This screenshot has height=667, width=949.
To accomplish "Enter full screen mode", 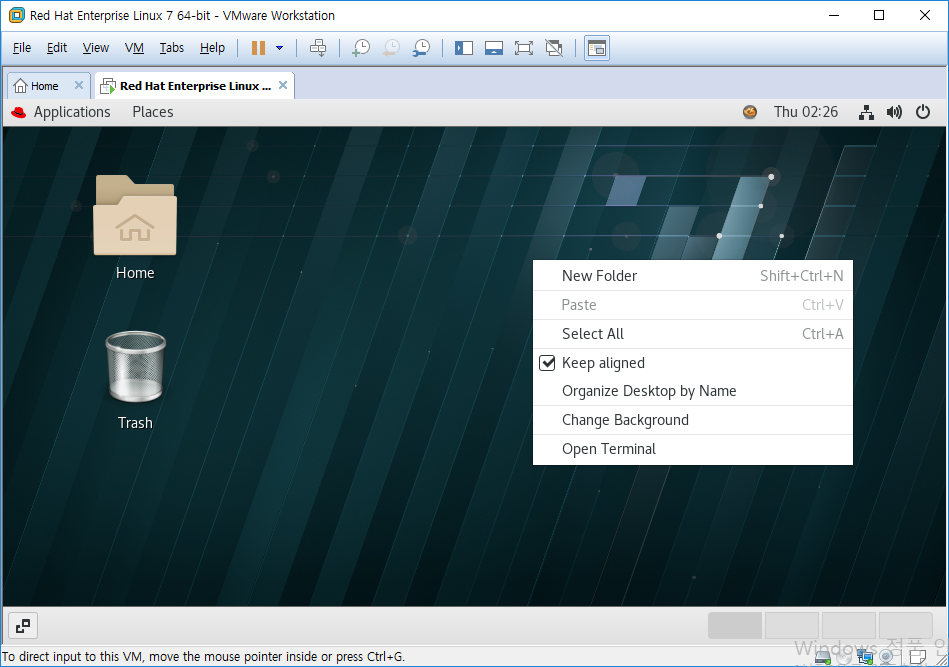I will pyautogui.click(x=524, y=48).
